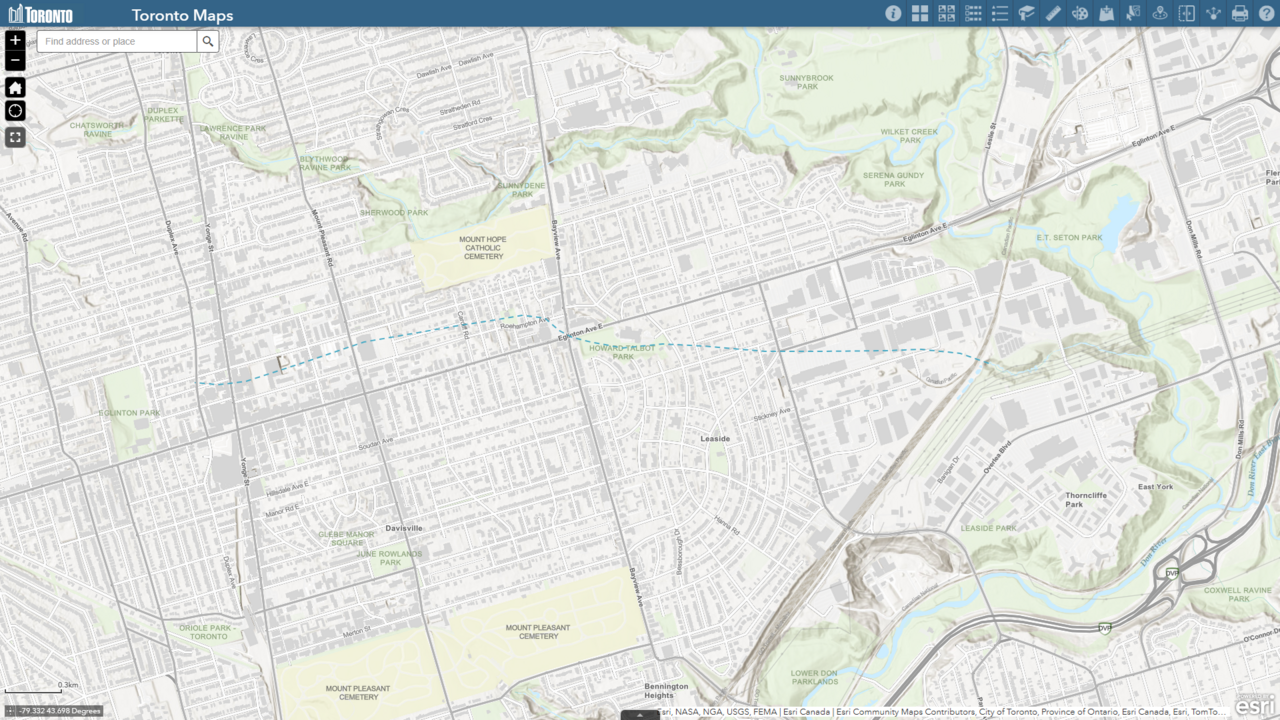1280x720 pixels.
Task: Activate the My Location button
Action: coord(15,111)
